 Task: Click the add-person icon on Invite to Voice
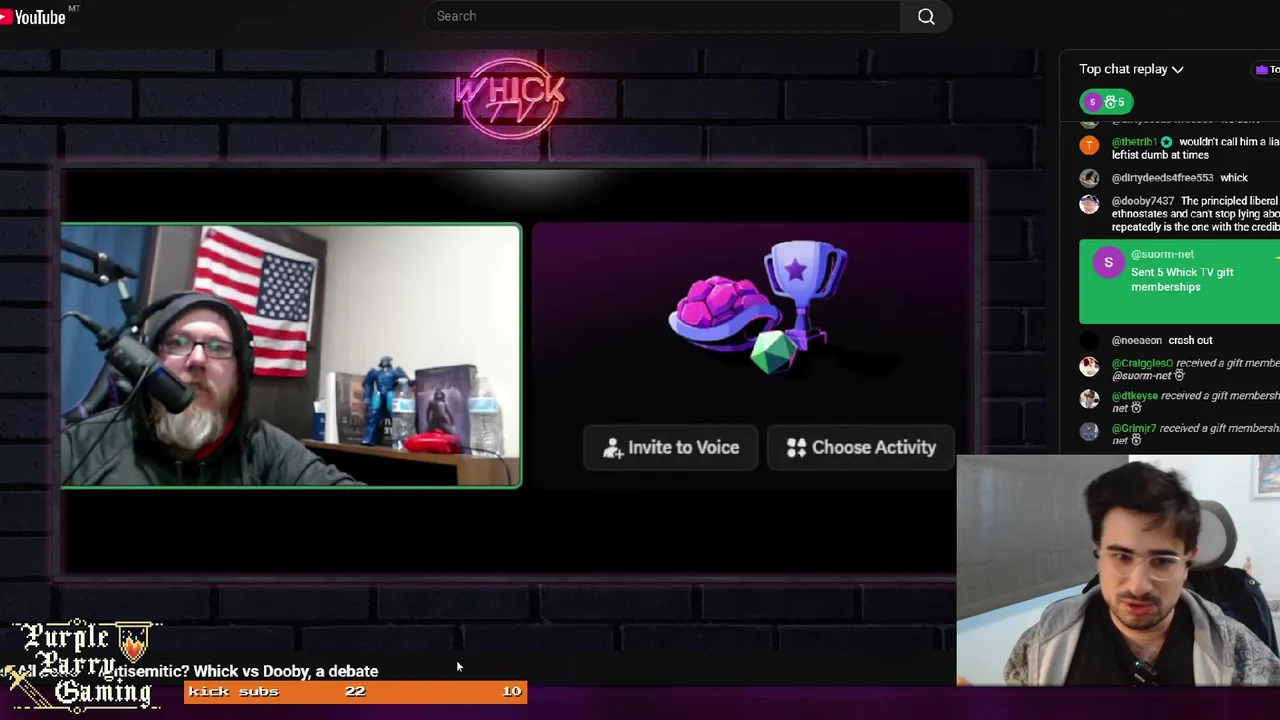(613, 448)
